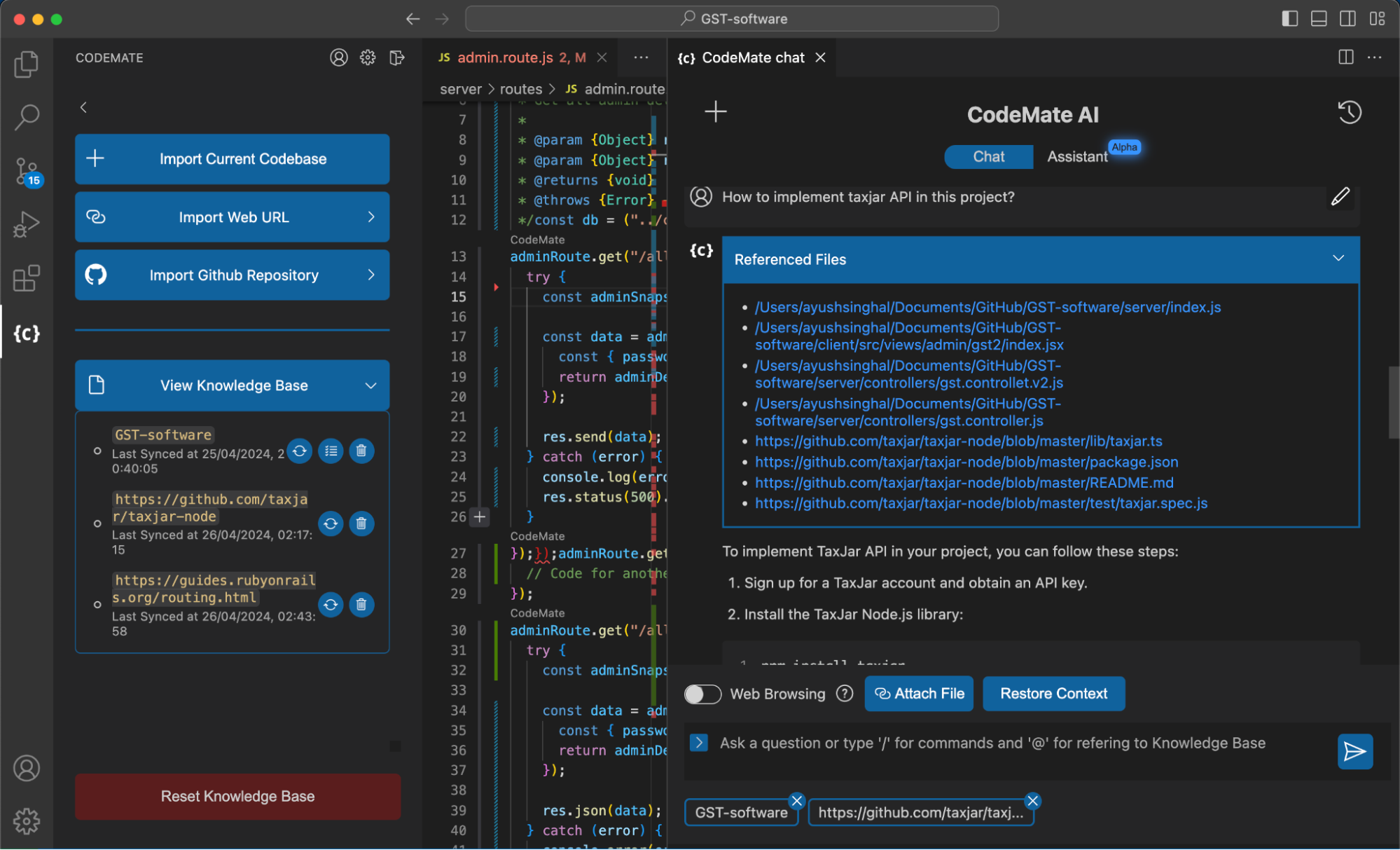Click the Import Web URL icon
1400x850 pixels.
point(97,217)
